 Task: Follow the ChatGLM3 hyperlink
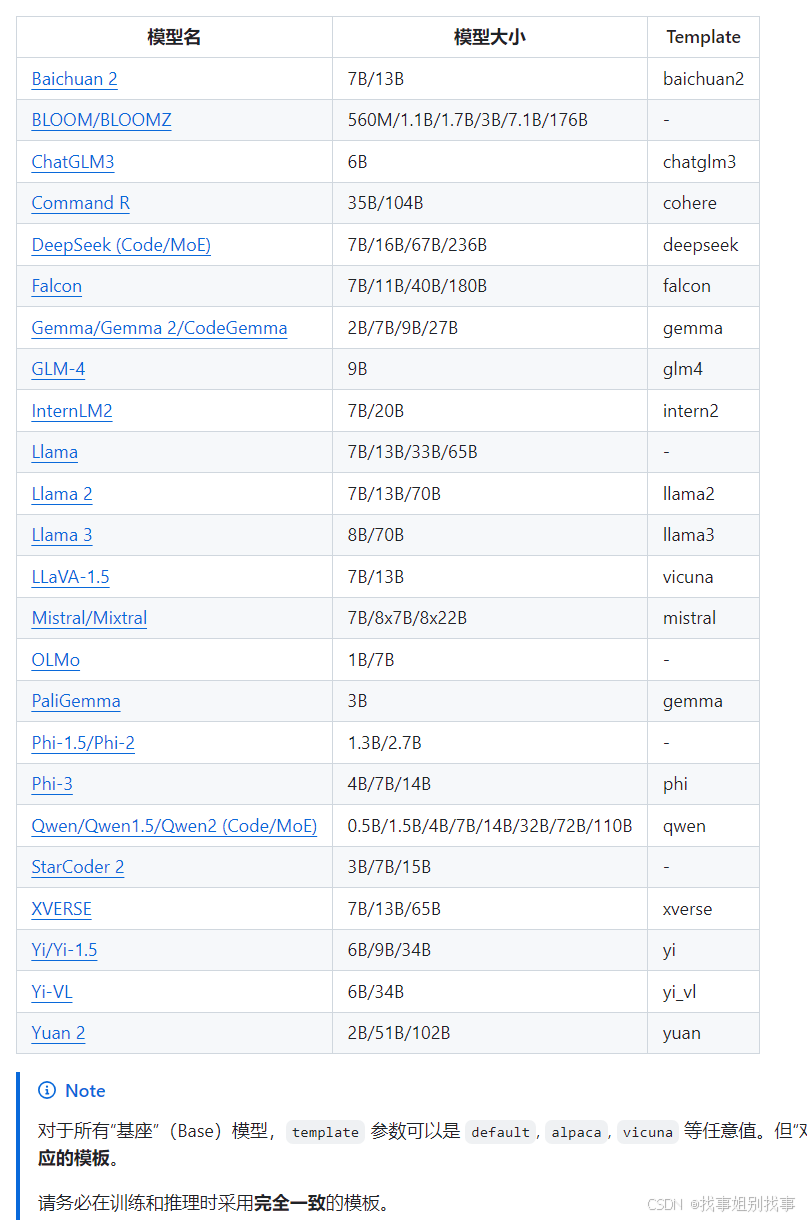(x=72, y=162)
